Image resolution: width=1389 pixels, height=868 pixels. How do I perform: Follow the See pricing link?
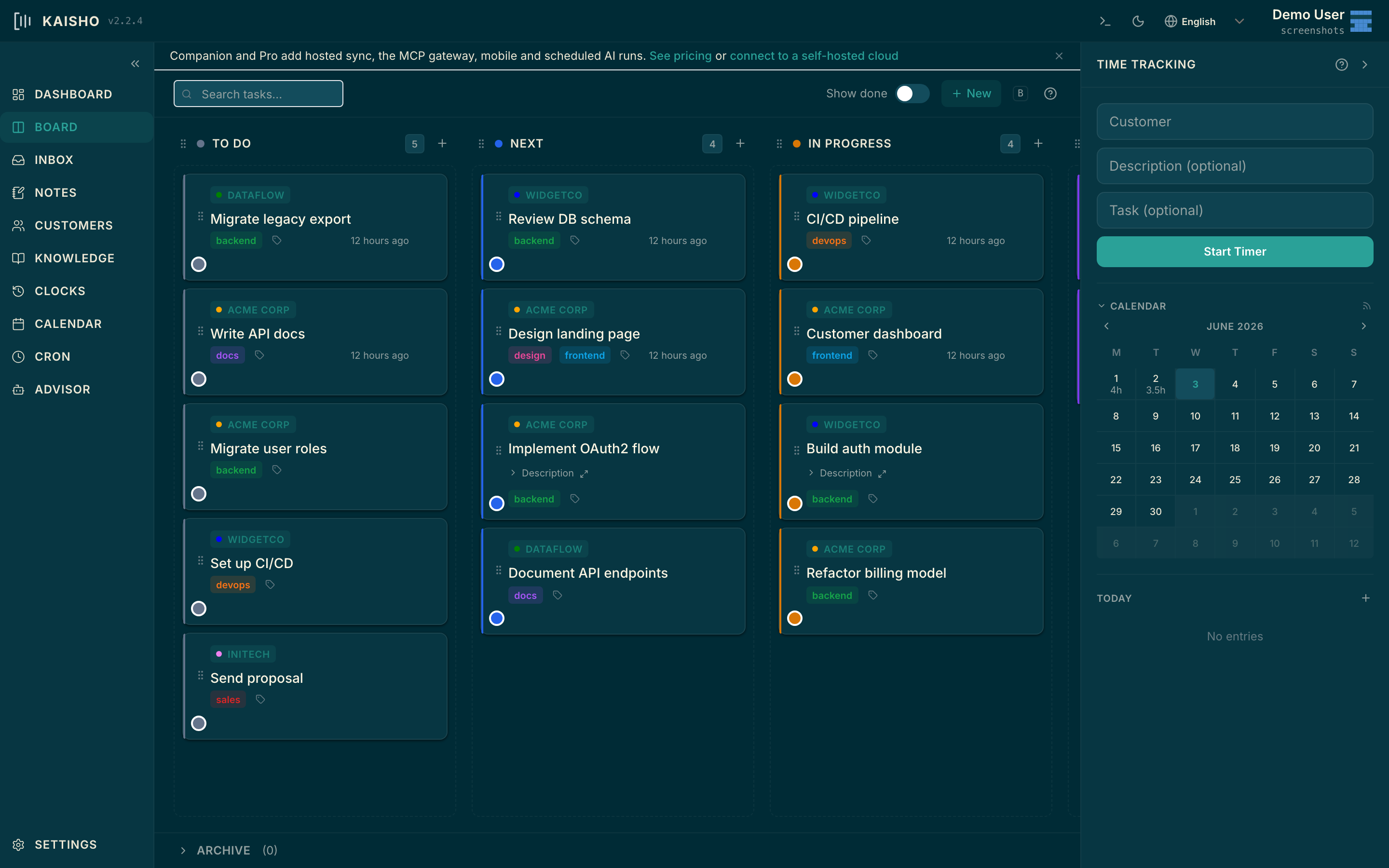coord(680,55)
